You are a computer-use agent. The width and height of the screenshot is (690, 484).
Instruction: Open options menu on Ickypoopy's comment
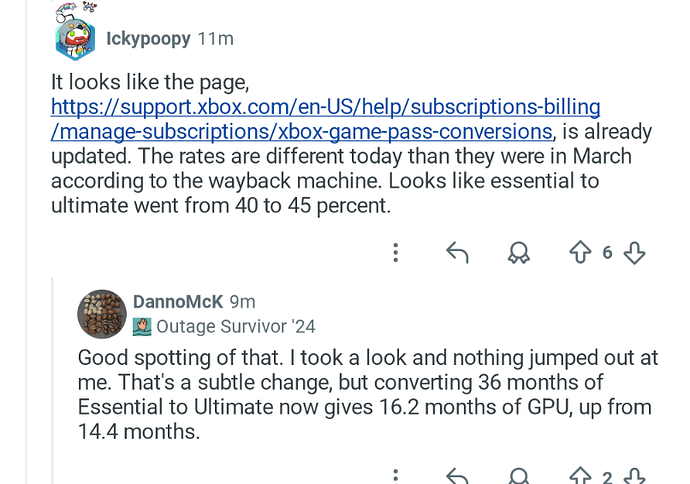(x=396, y=253)
